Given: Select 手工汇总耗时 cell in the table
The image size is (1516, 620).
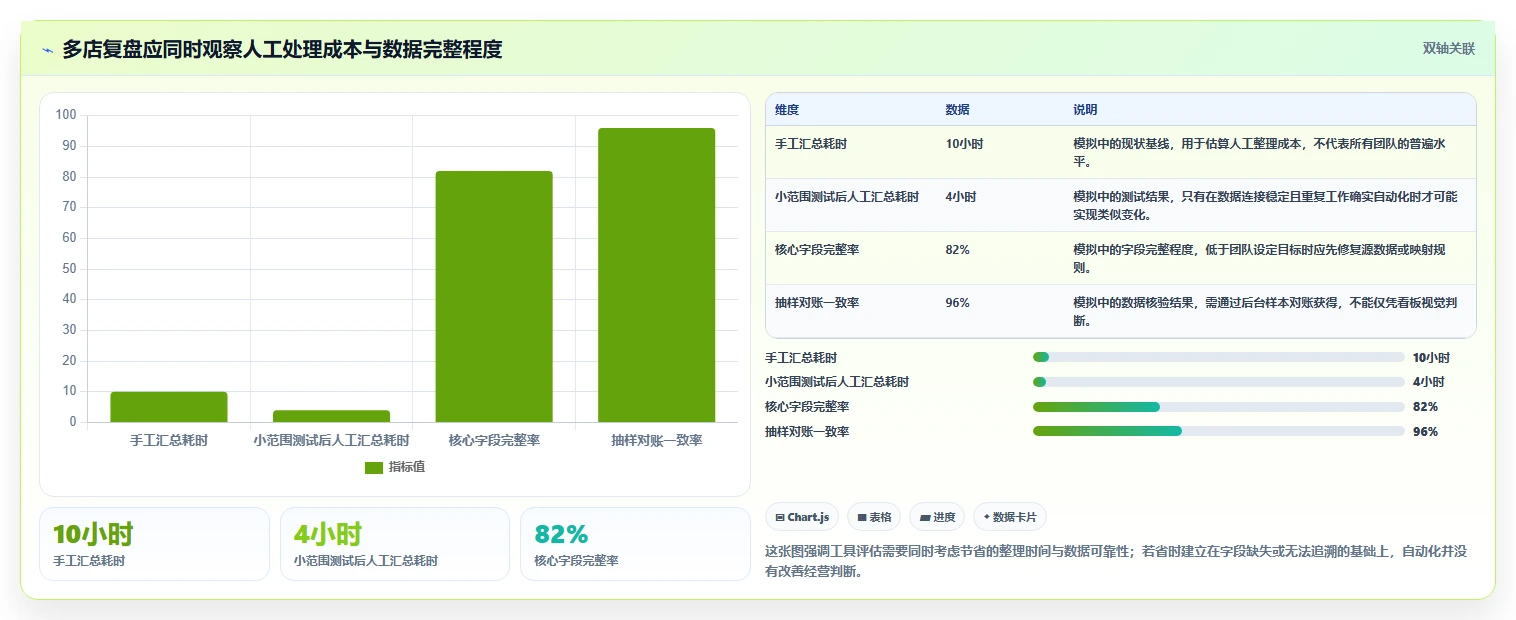Looking at the screenshot, I should pos(811,144).
